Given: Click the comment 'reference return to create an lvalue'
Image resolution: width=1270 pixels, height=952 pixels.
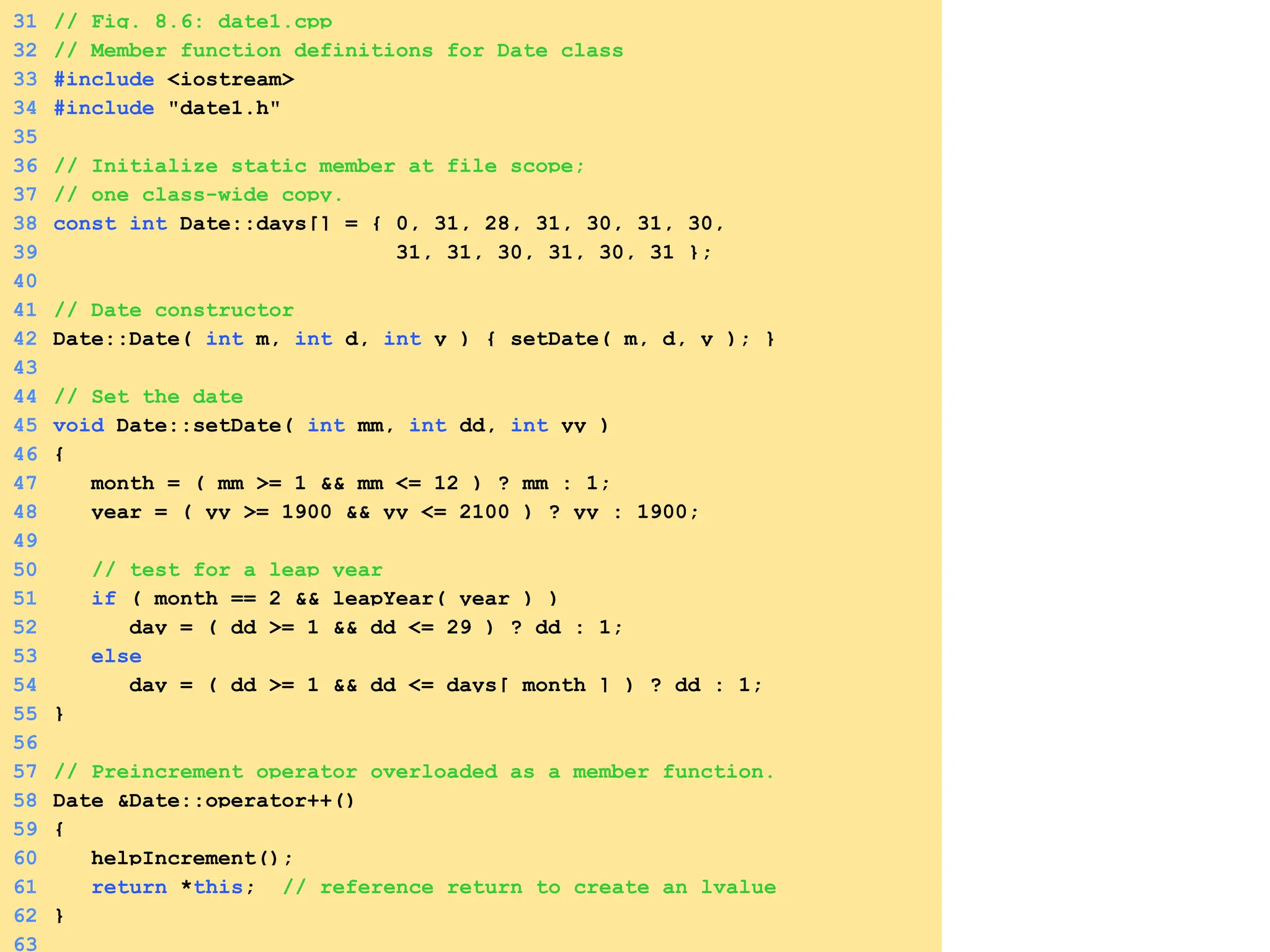Looking at the screenshot, I should [x=548, y=887].
